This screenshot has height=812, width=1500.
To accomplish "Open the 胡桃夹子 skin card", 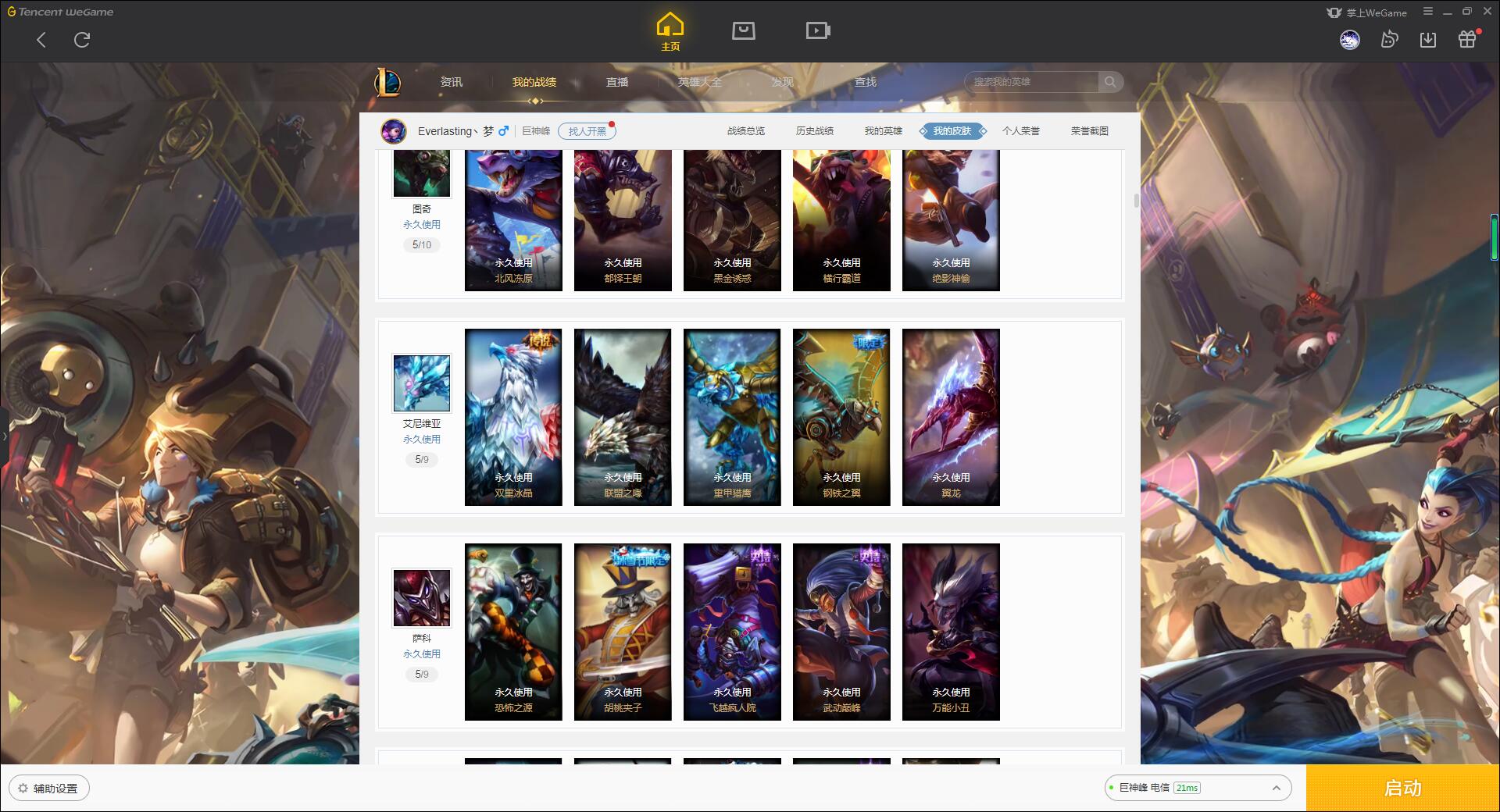I will coord(623,632).
